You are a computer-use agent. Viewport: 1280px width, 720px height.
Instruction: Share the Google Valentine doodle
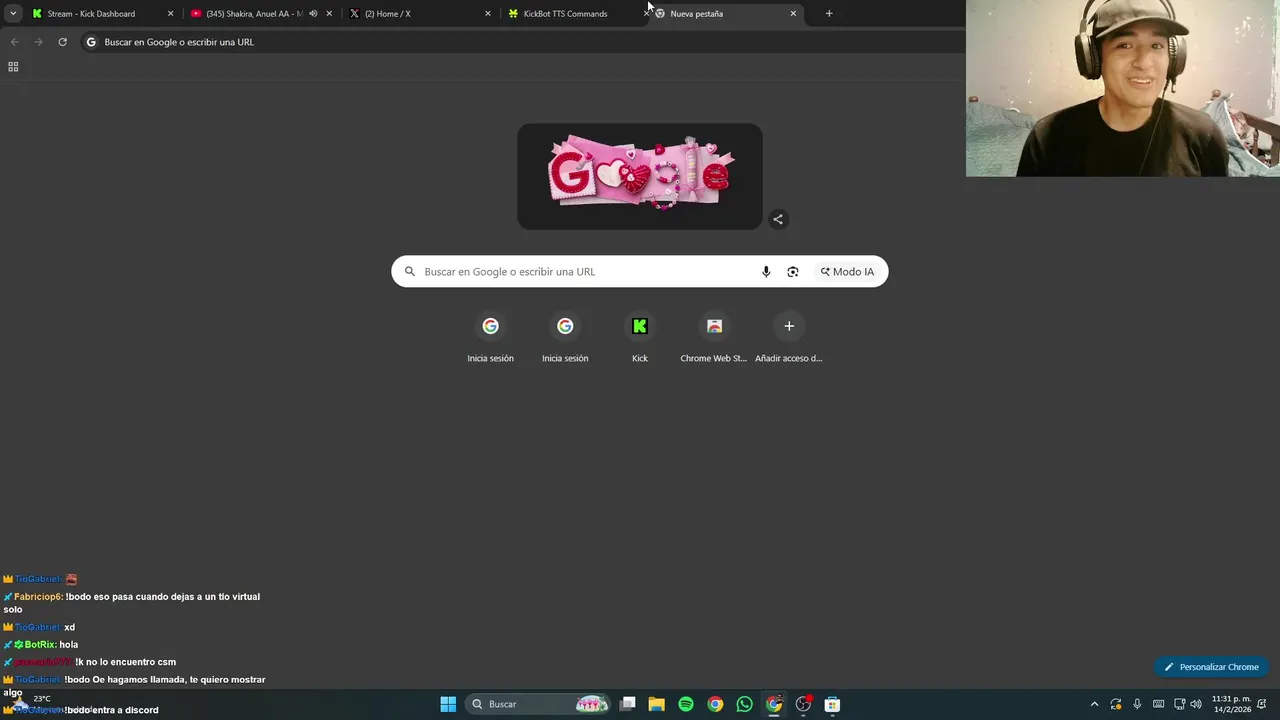(778, 219)
